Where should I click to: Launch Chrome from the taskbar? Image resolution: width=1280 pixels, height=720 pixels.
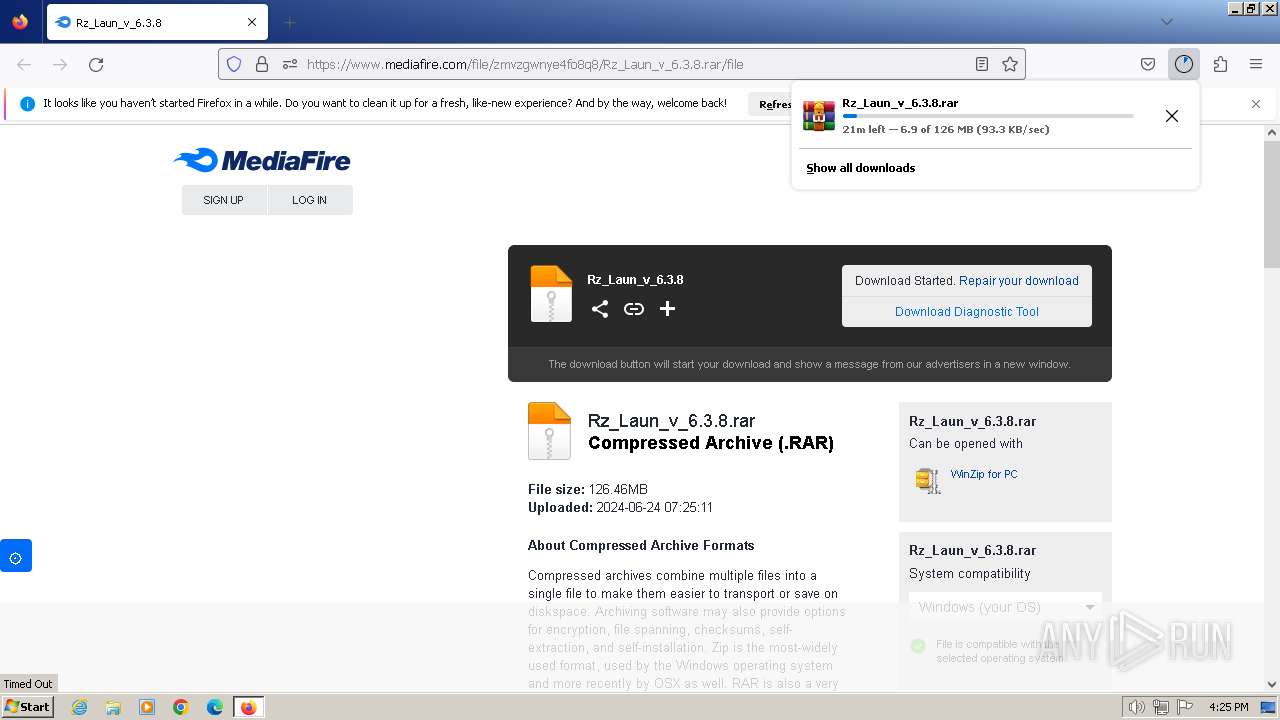181,707
